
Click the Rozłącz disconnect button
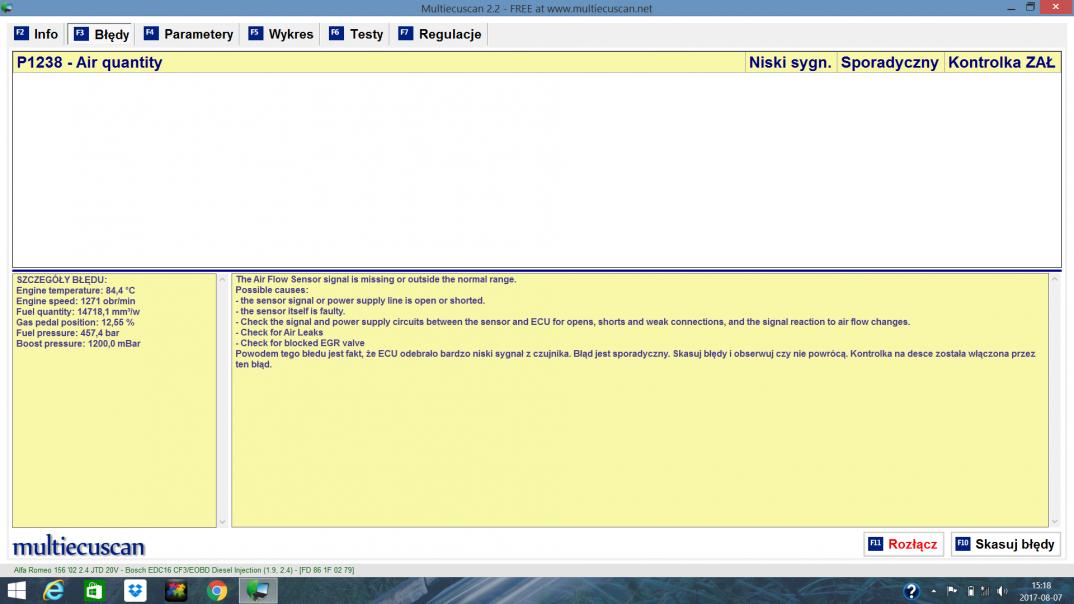[x=903, y=544]
